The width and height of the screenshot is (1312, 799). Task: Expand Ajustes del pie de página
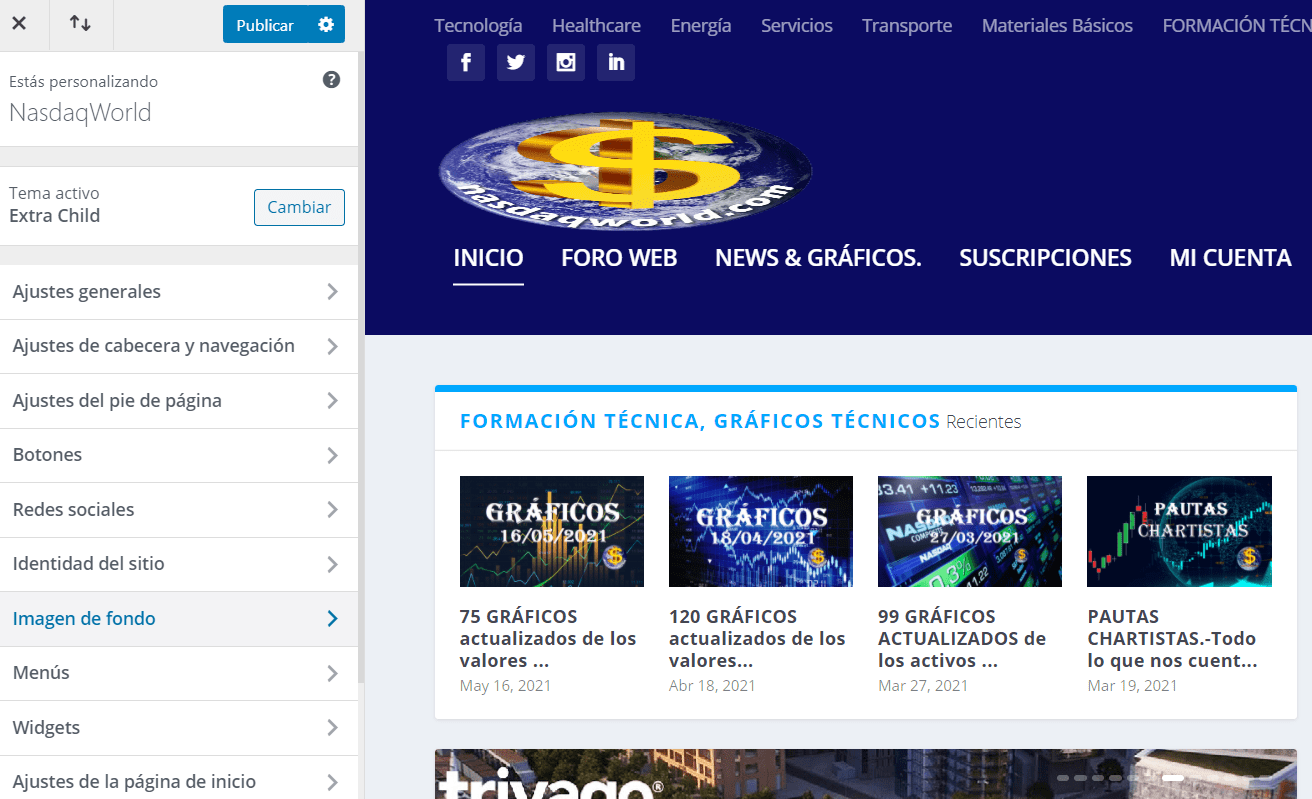(x=179, y=401)
